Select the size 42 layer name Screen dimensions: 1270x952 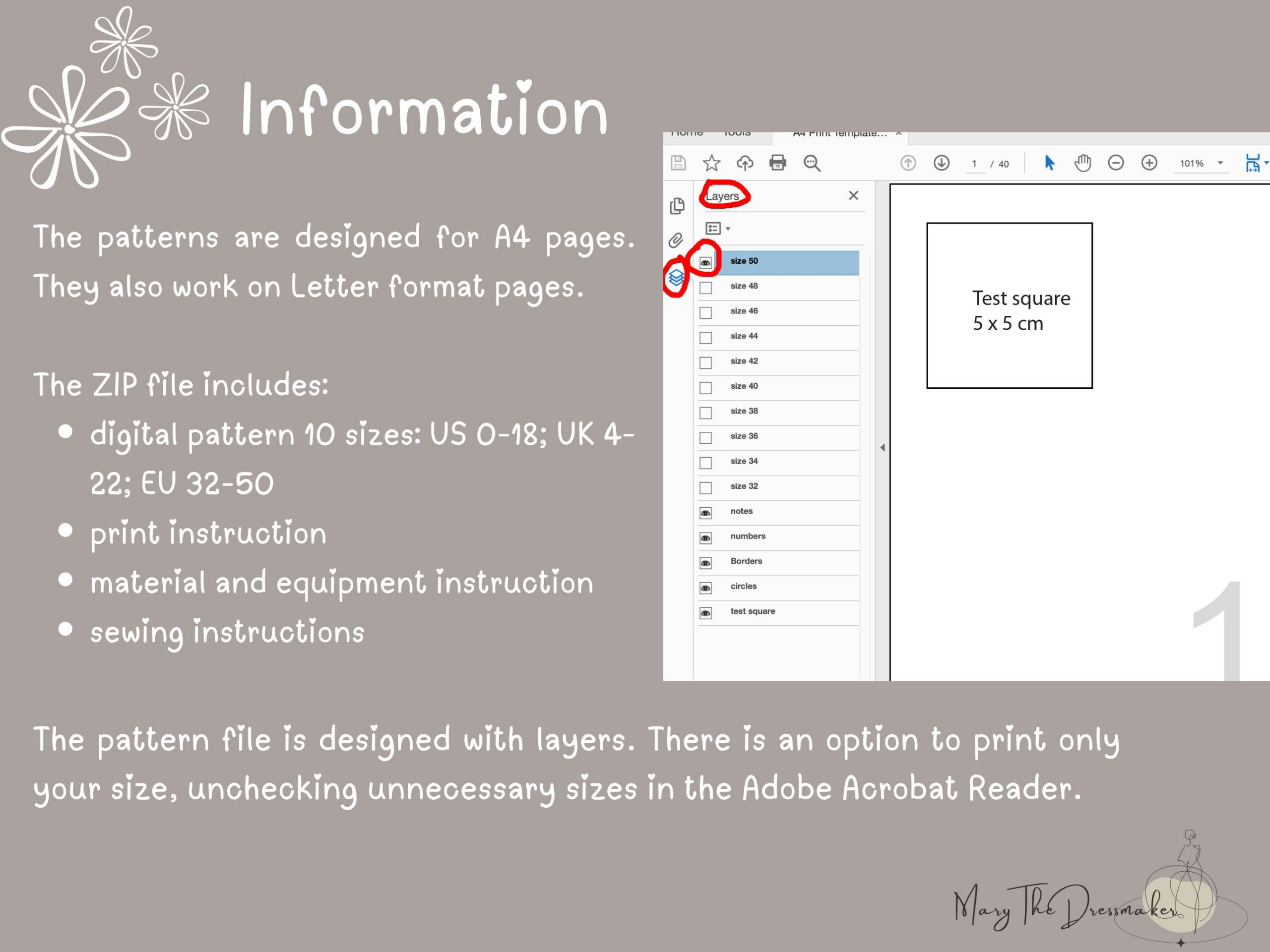coord(744,361)
